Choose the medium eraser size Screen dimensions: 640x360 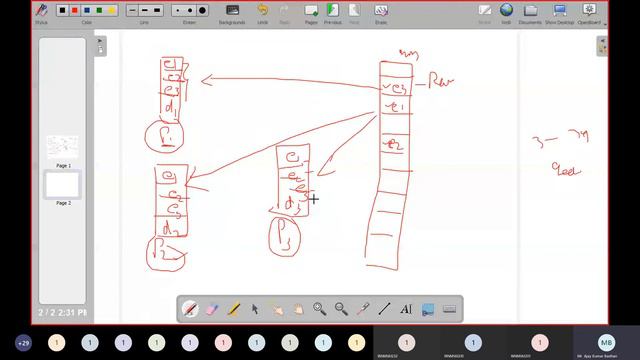[x=190, y=10]
